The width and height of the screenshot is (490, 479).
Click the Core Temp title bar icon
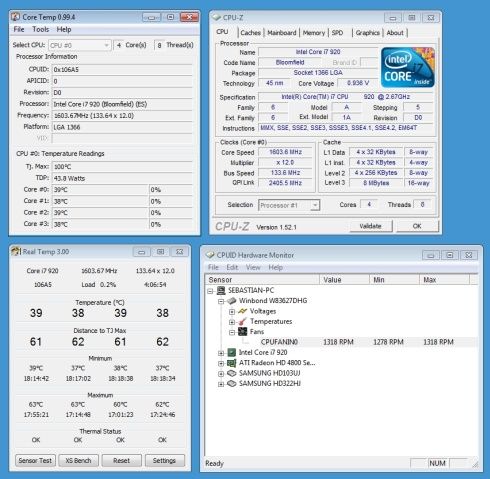pyautogui.click(x=15, y=17)
